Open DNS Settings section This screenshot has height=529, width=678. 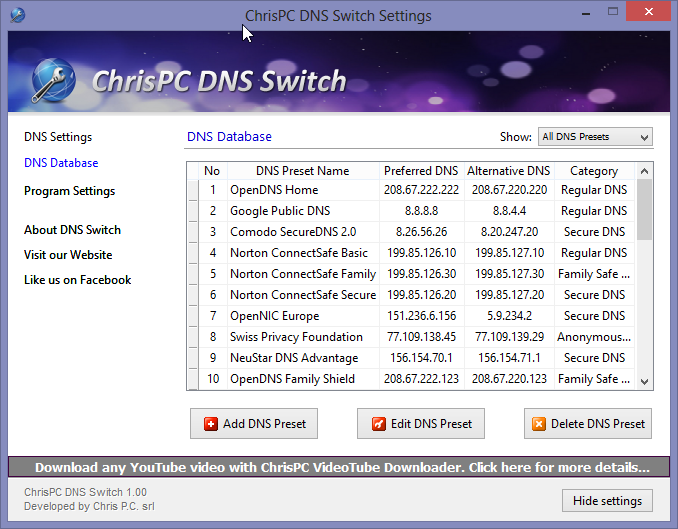coord(58,137)
